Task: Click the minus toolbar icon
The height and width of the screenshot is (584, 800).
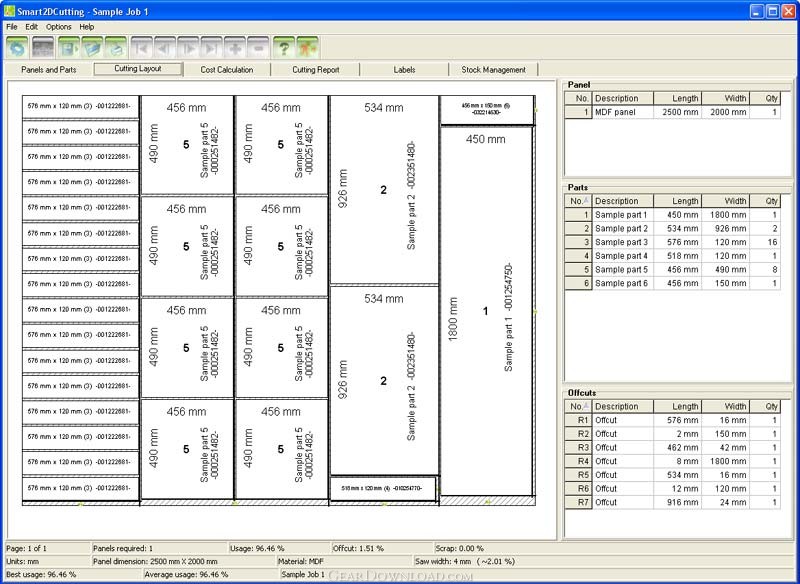Action: pyautogui.click(x=259, y=48)
